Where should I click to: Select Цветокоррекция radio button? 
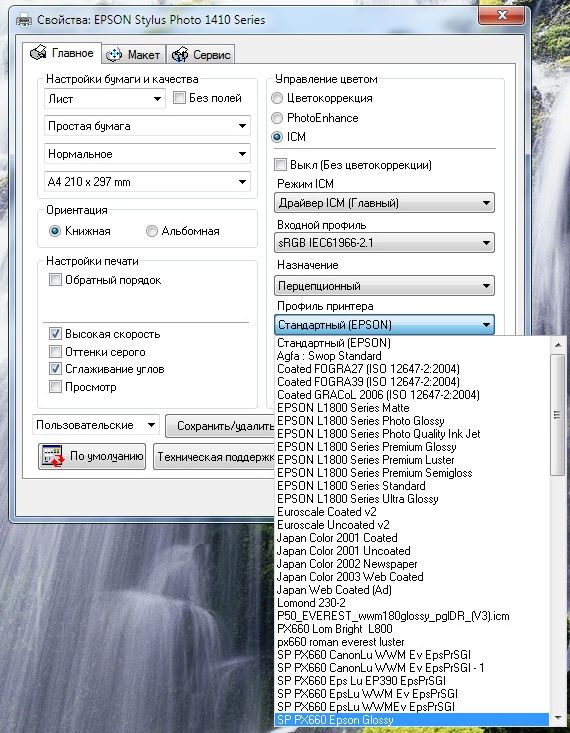(277, 98)
